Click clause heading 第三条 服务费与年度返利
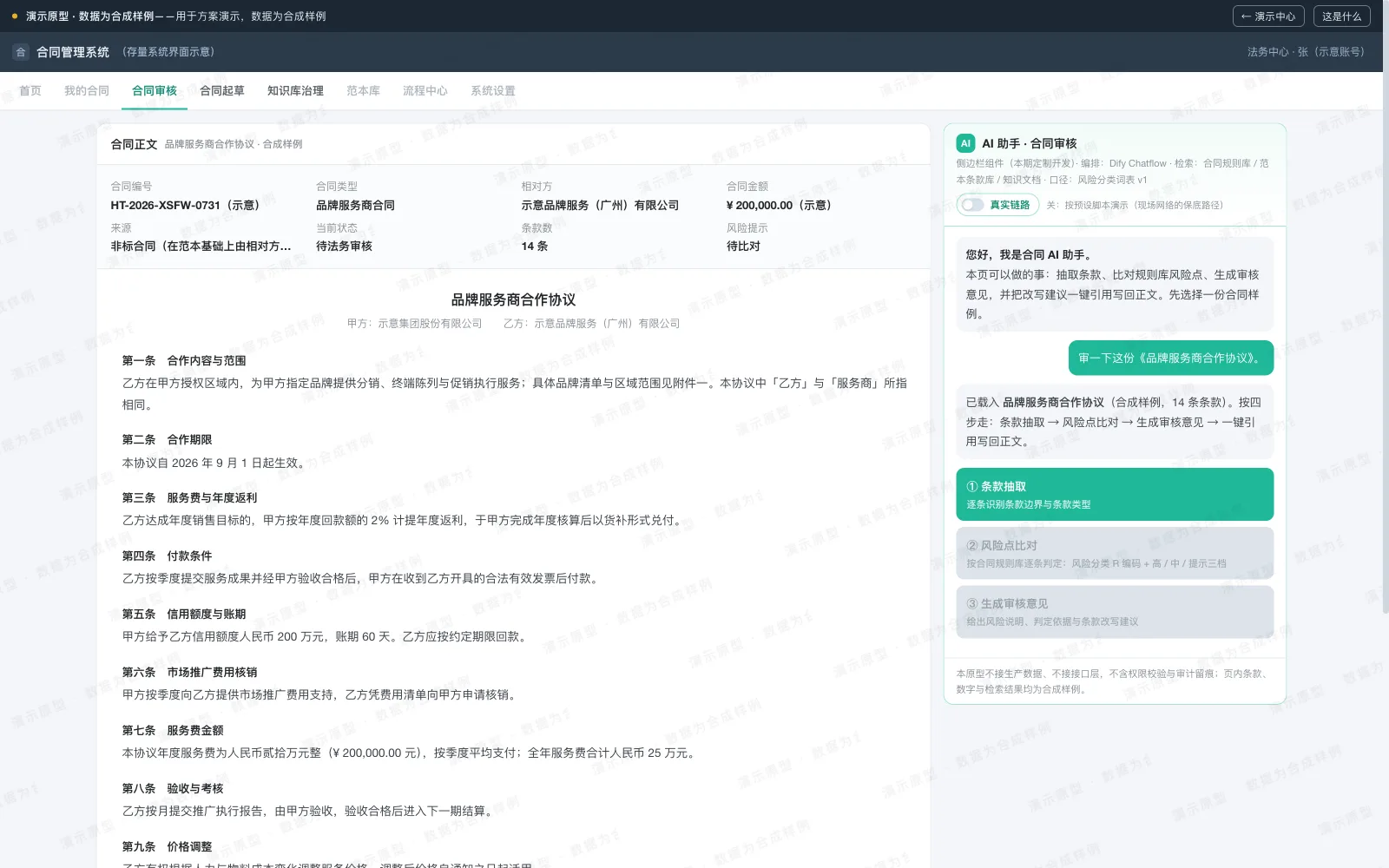Viewport: 1389px width, 868px height. [x=189, y=498]
